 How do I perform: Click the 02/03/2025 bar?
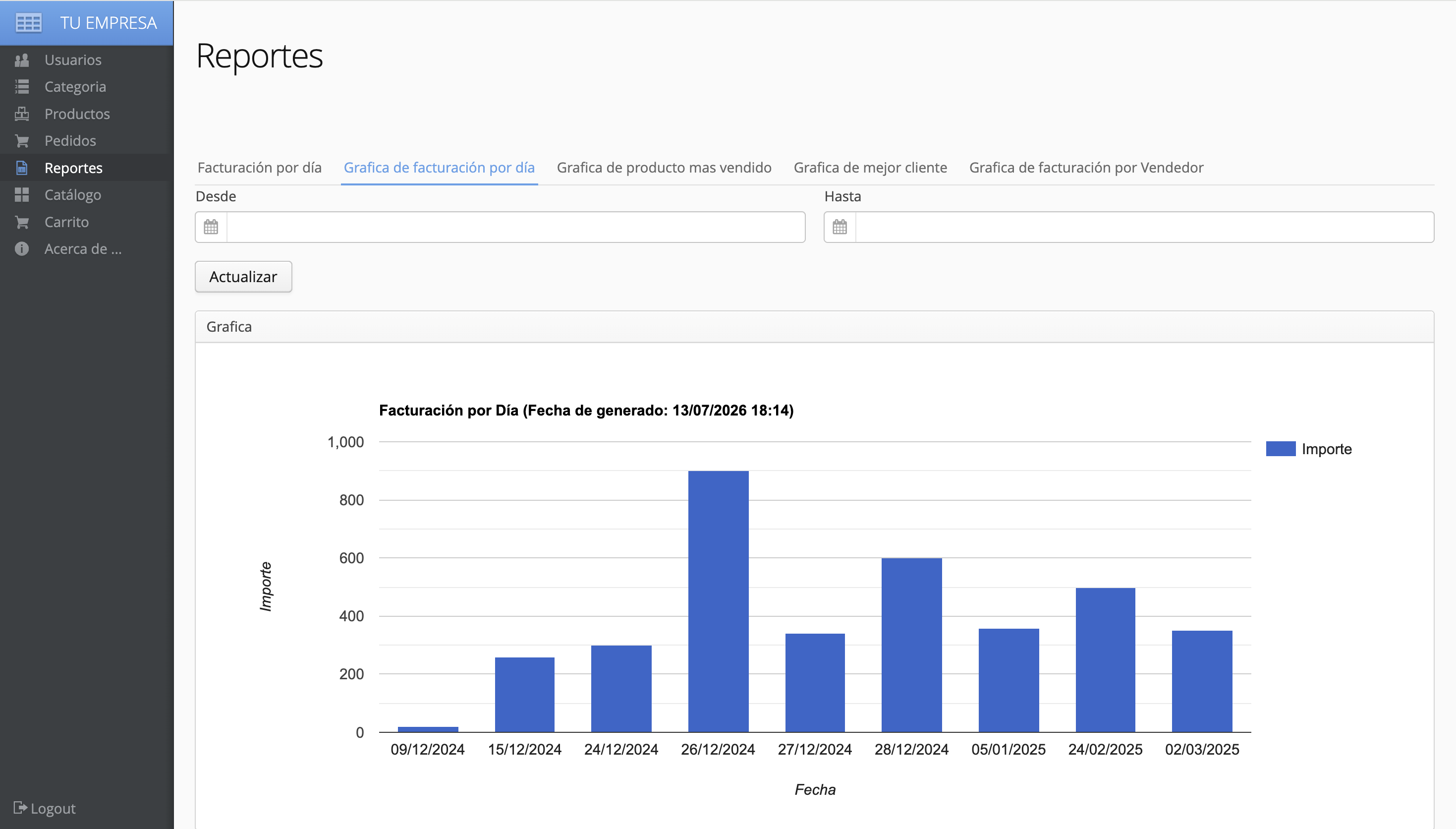click(1202, 681)
